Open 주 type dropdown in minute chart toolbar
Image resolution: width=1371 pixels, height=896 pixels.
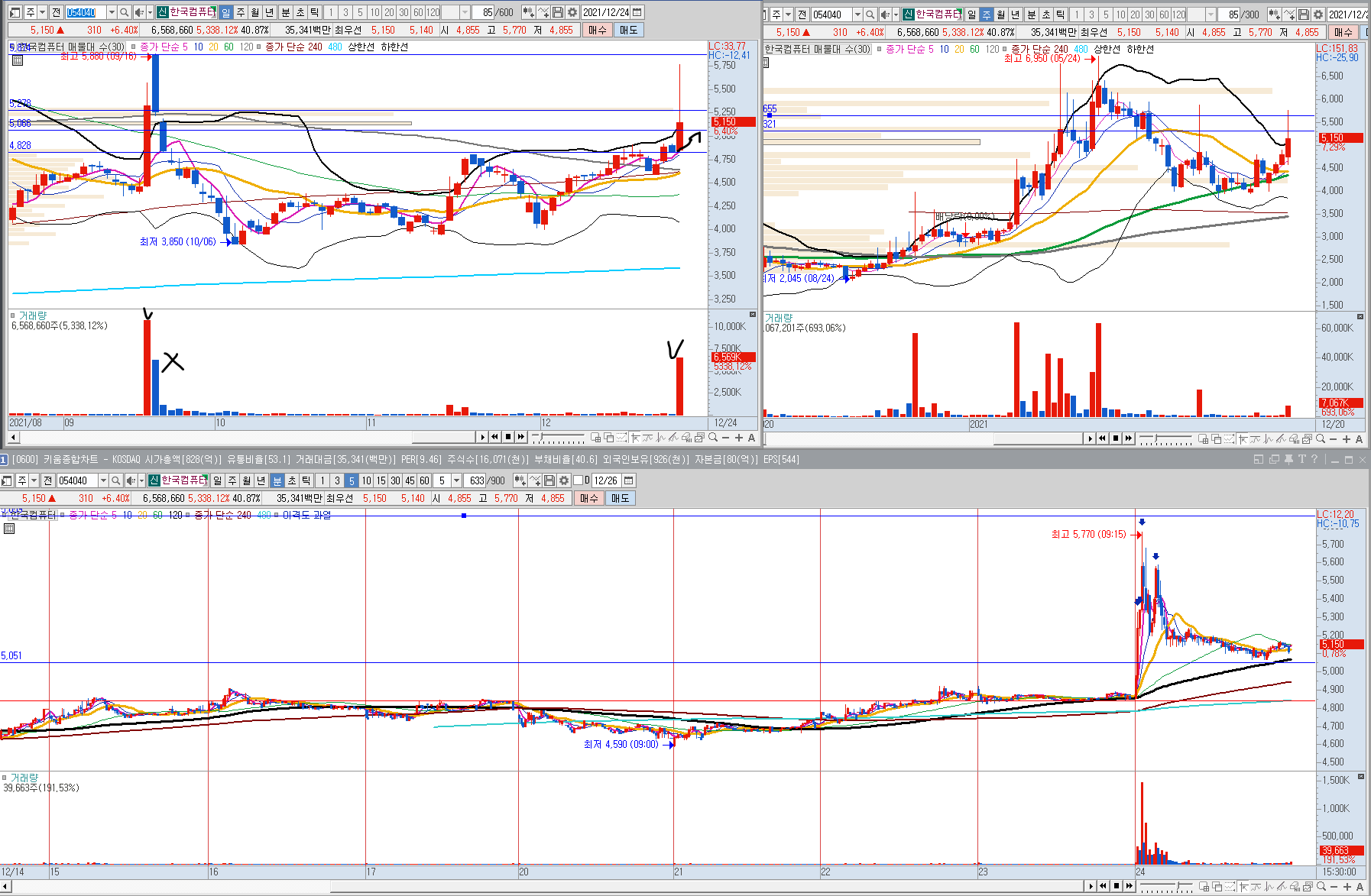pyautogui.click(x=34, y=480)
